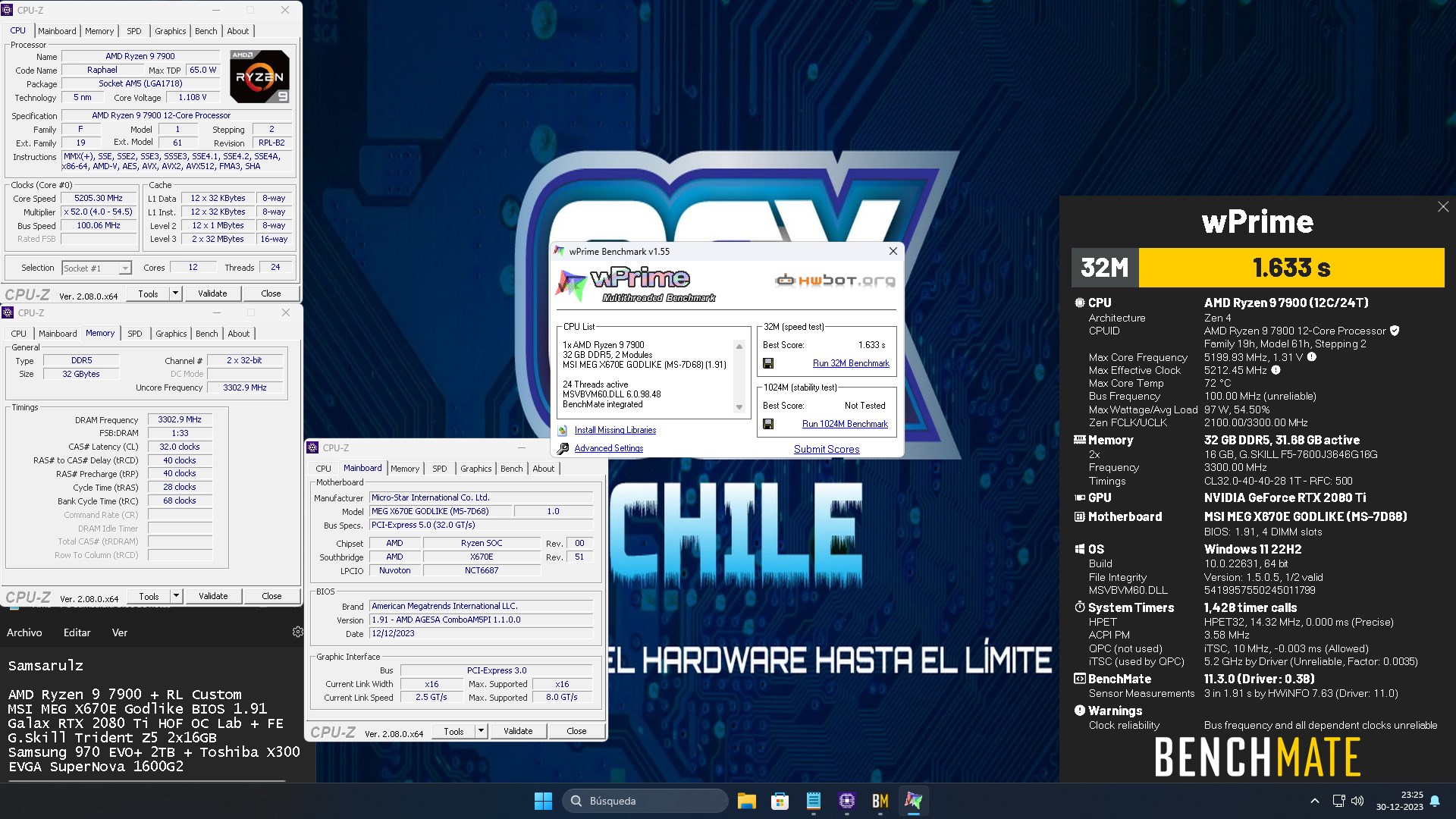Expand Tools dropdown arrow in CPU-Z Mainboard window
Screen dimensions: 1456x819
[481, 731]
